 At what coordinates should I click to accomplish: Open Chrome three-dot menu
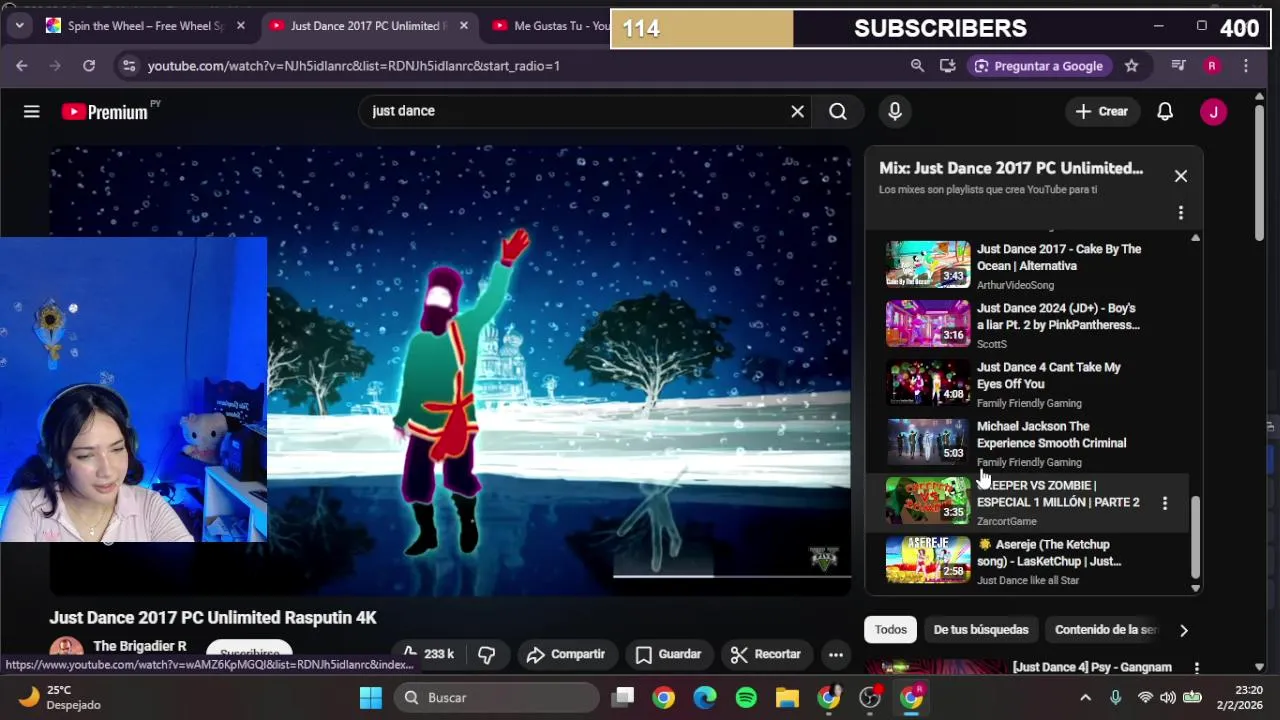(x=1246, y=66)
